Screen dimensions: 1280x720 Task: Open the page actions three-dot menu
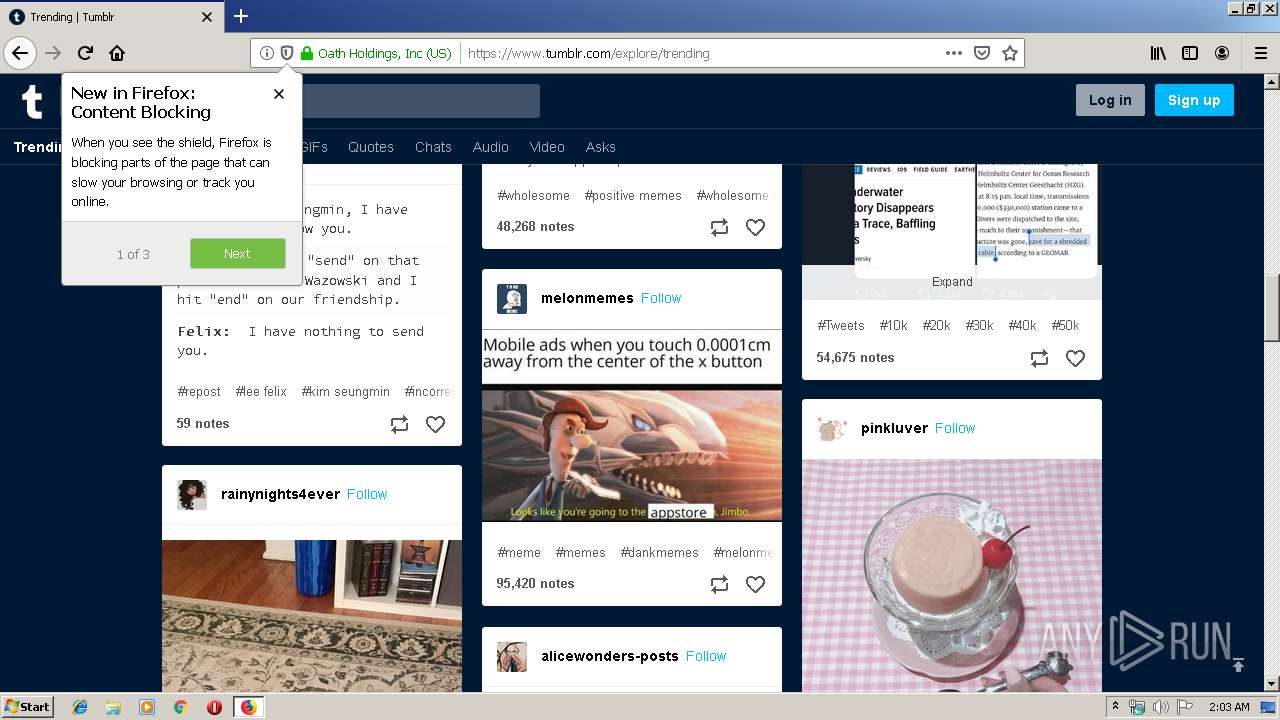tap(954, 53)
